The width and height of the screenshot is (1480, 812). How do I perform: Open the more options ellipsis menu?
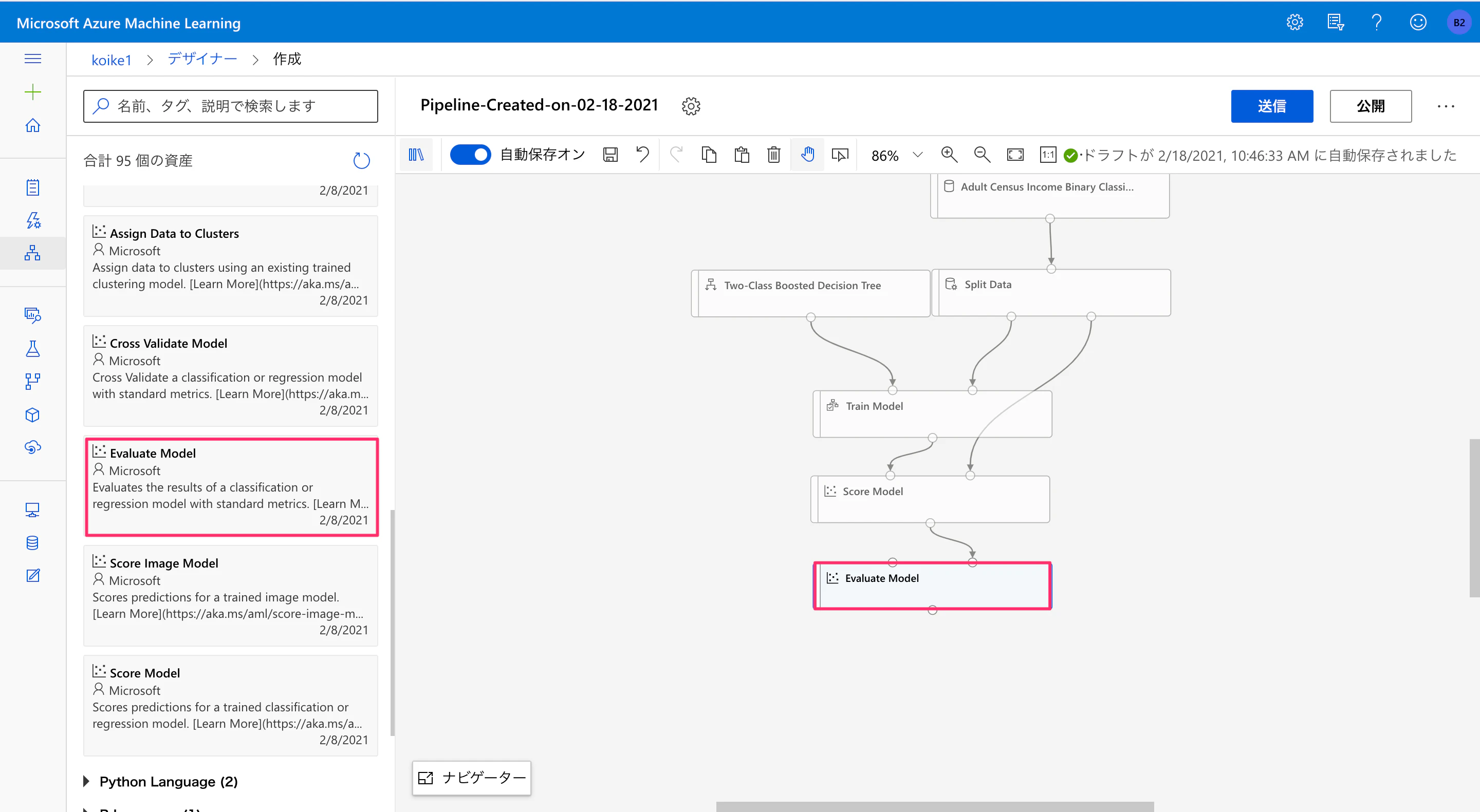click(1446, 106)
